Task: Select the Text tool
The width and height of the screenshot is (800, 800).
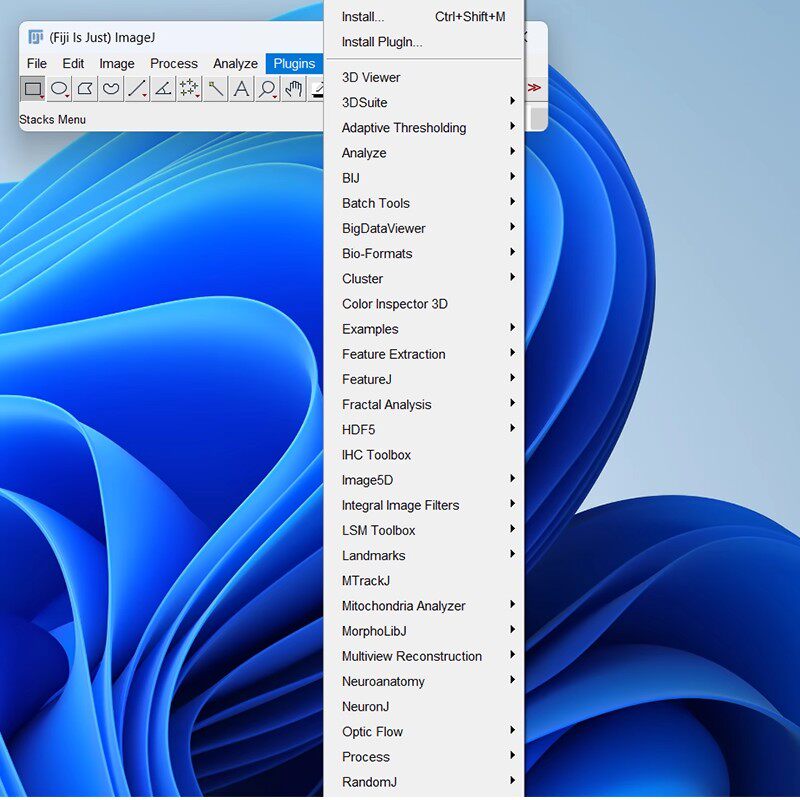Action: [241, 89]
